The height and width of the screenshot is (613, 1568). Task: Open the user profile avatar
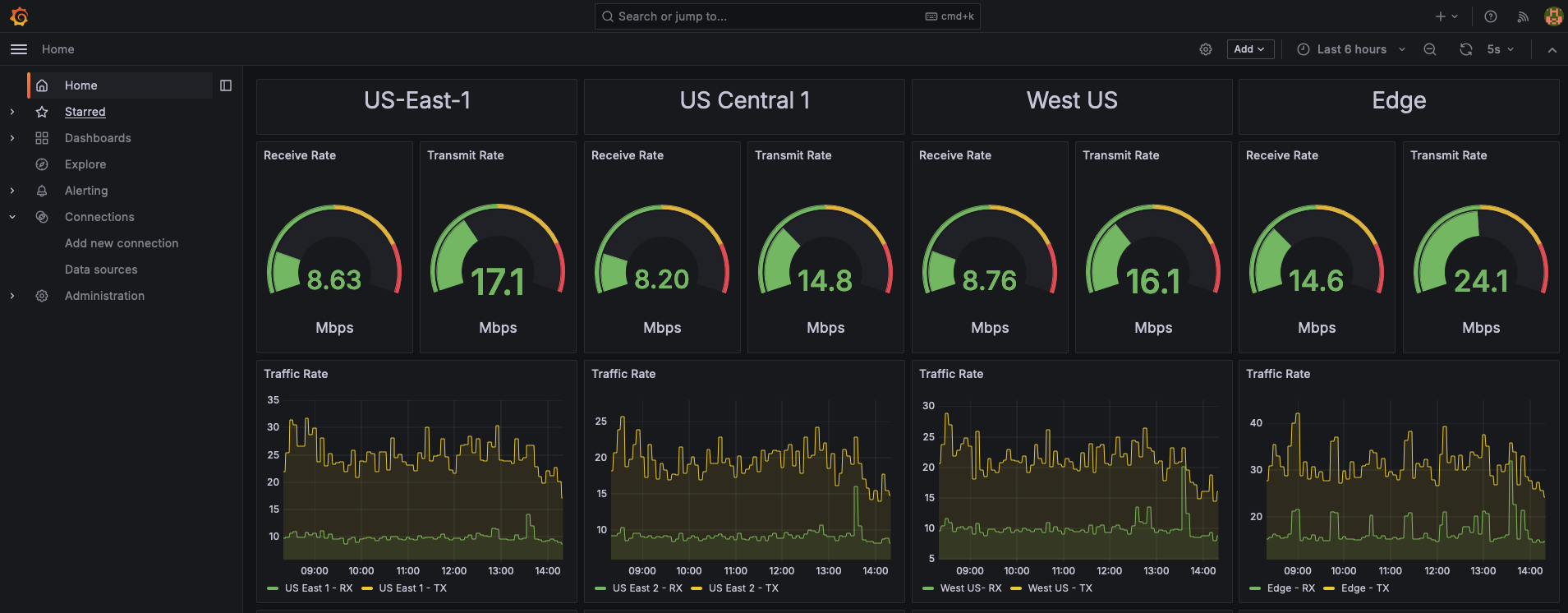1553,16
